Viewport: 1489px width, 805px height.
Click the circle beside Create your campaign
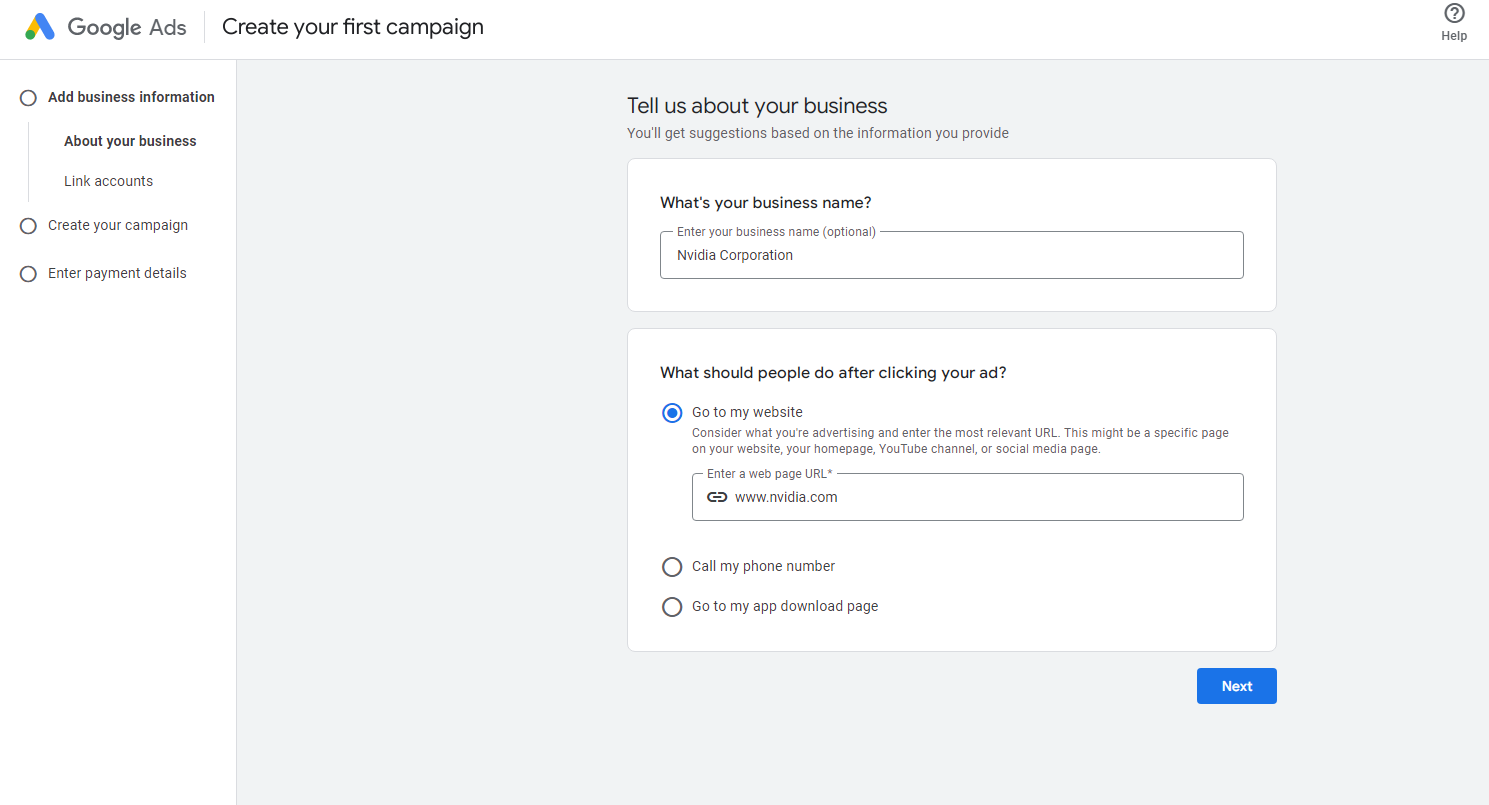pyautogui.click(x=28, y=225)
